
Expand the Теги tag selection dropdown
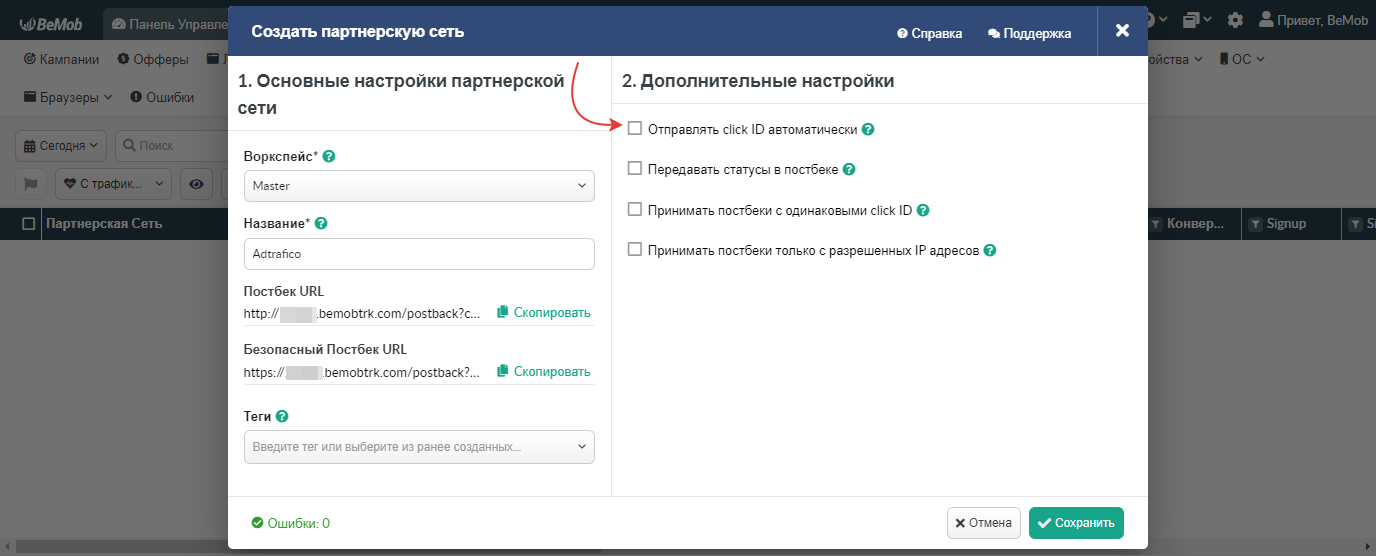pyautogui.click(x=419, y=447)
